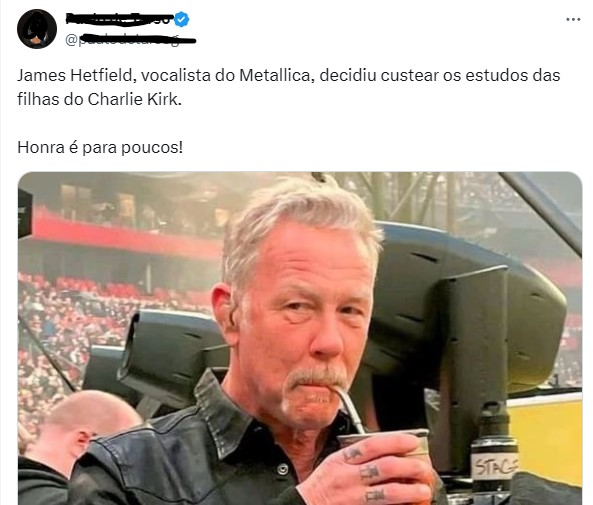Open the three-dot more options menu
The image size is (593, 505).
(573, 19)
